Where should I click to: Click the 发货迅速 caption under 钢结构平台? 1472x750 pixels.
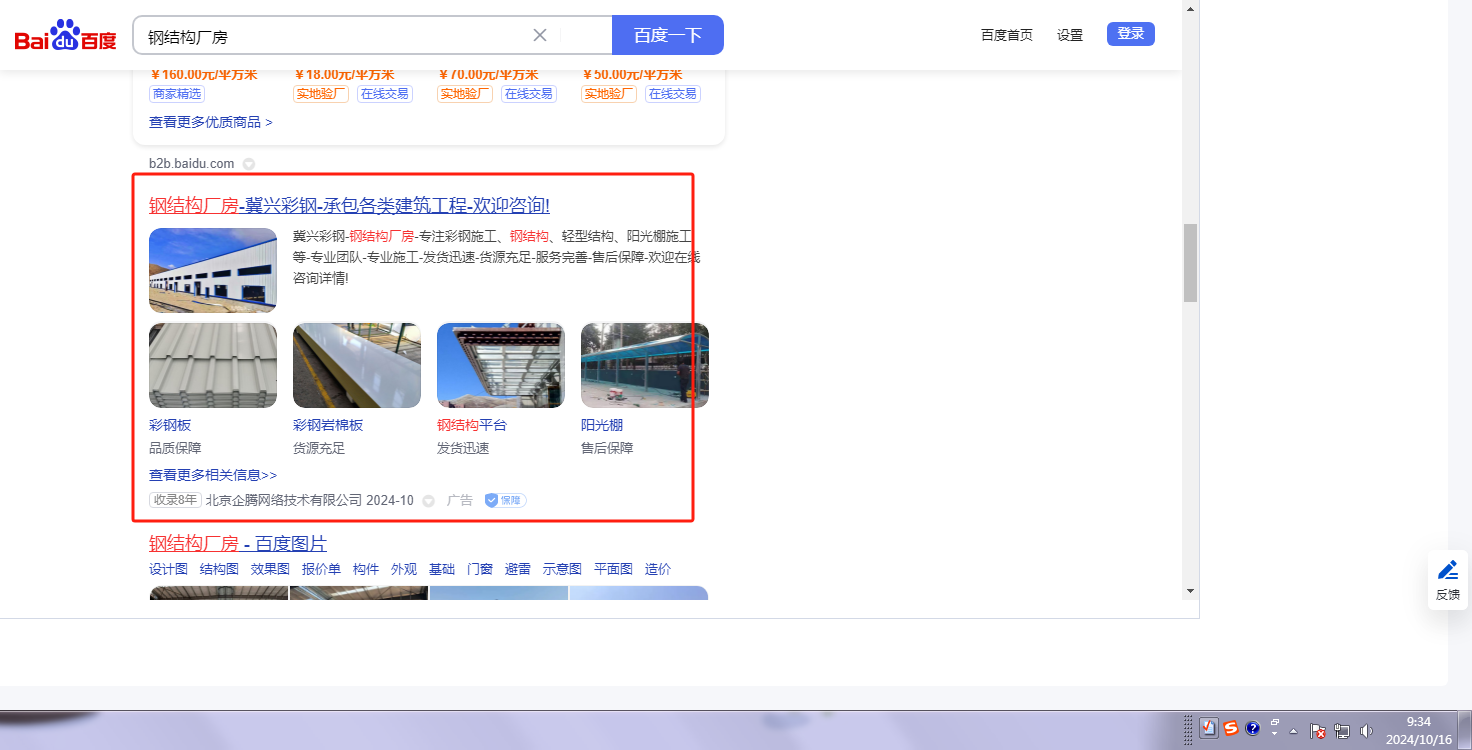[463, 448]
